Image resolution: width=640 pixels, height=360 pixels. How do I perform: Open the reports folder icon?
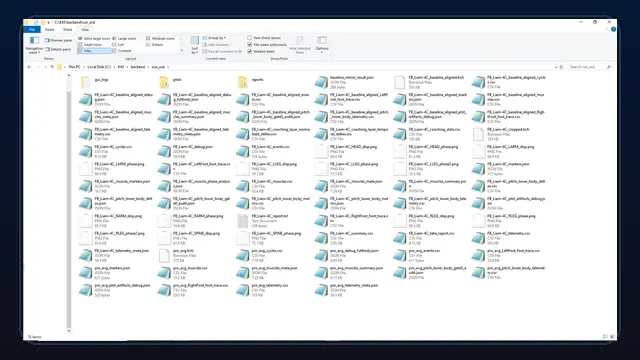[242, 82]
